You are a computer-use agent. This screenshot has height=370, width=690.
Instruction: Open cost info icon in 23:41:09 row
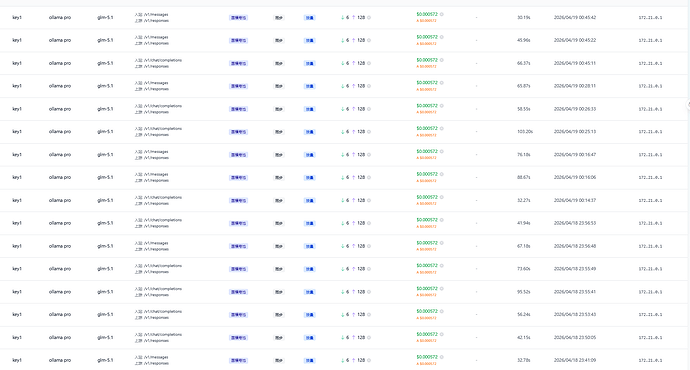(x=441, y=357)
